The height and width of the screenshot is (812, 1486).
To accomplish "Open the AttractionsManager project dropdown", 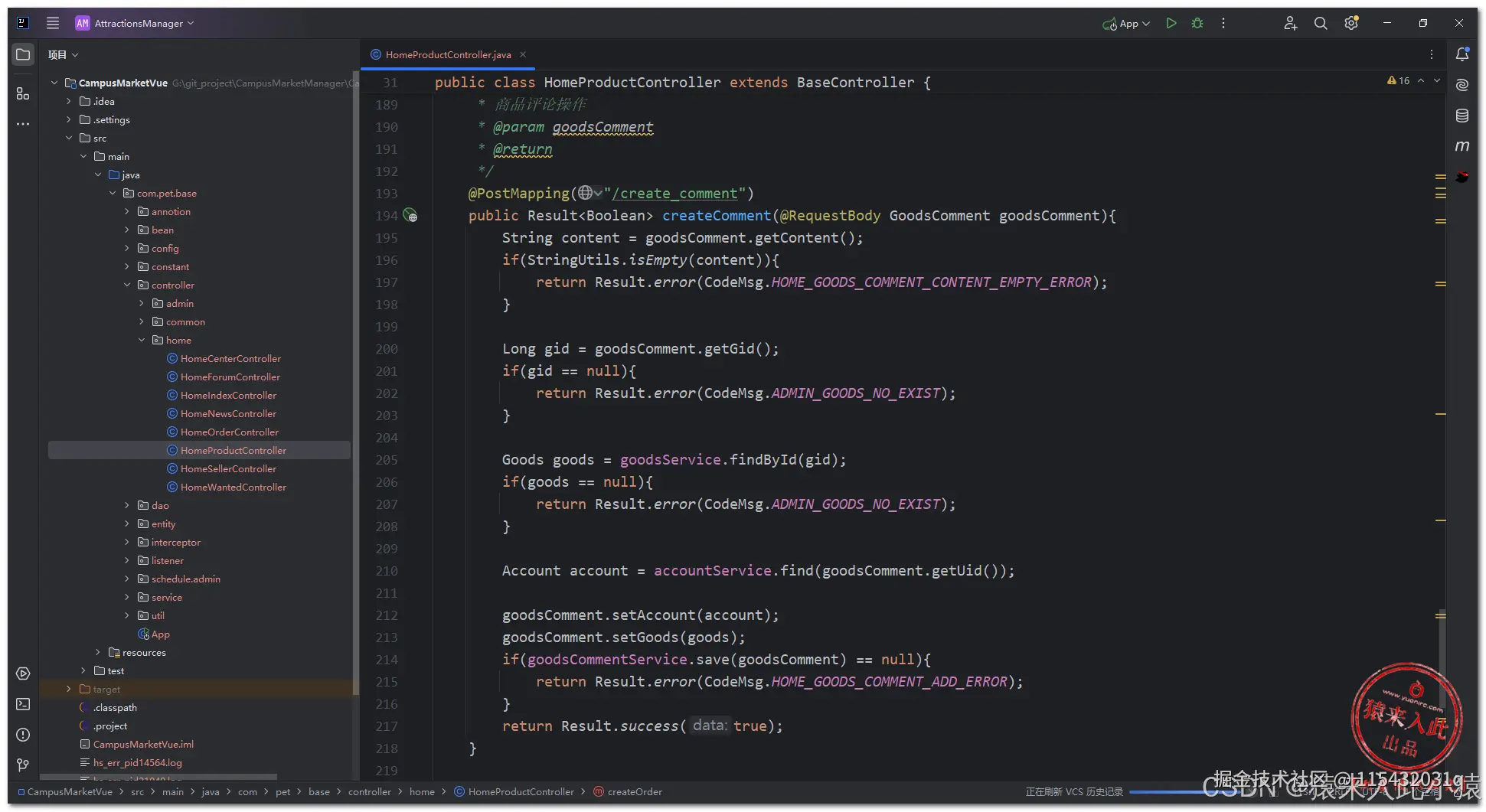I will (135, 23).
